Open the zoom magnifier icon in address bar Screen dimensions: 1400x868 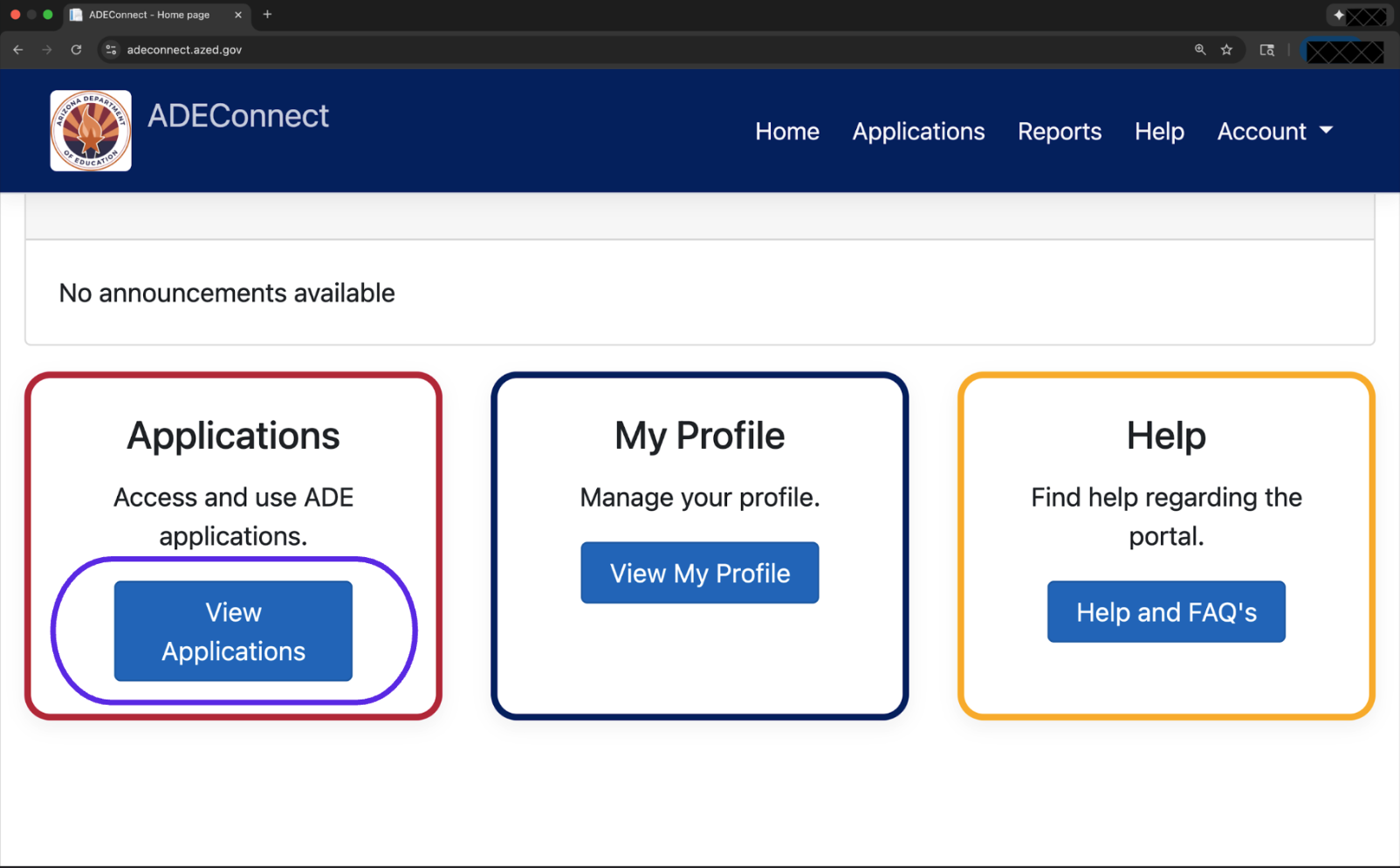coord(1200,50)
